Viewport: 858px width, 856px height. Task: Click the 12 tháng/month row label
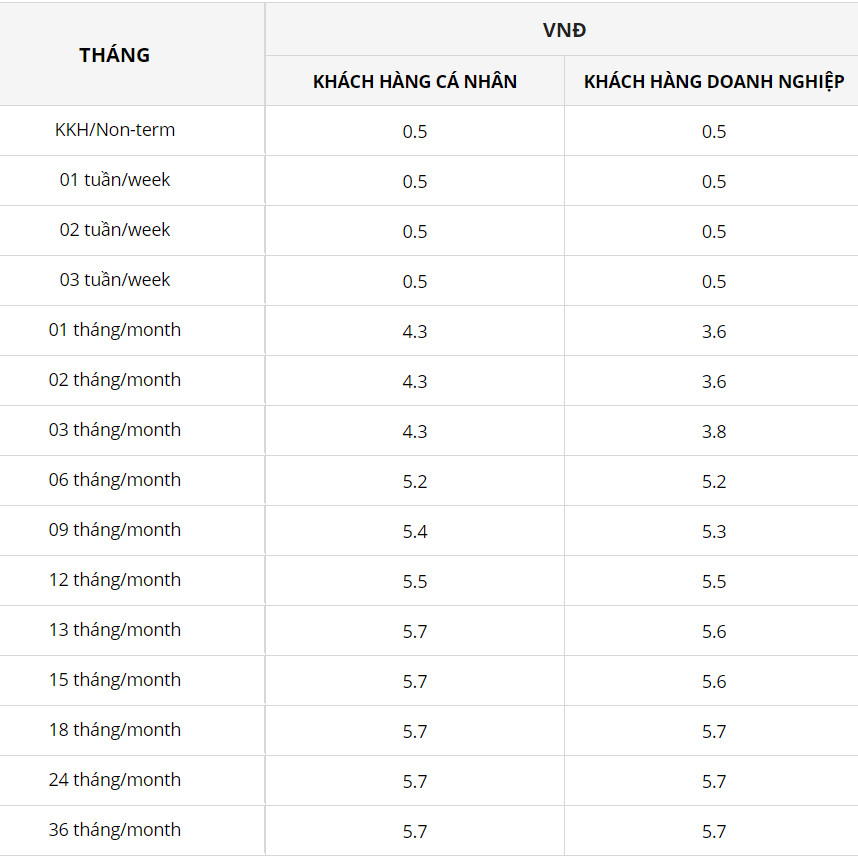pos(115,580)
